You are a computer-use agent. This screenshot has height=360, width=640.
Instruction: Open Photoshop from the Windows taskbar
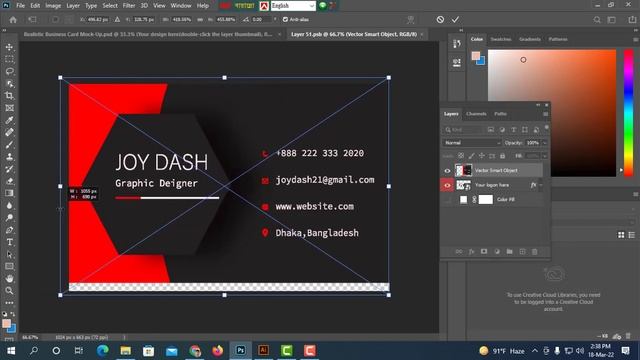pos(240,351)
